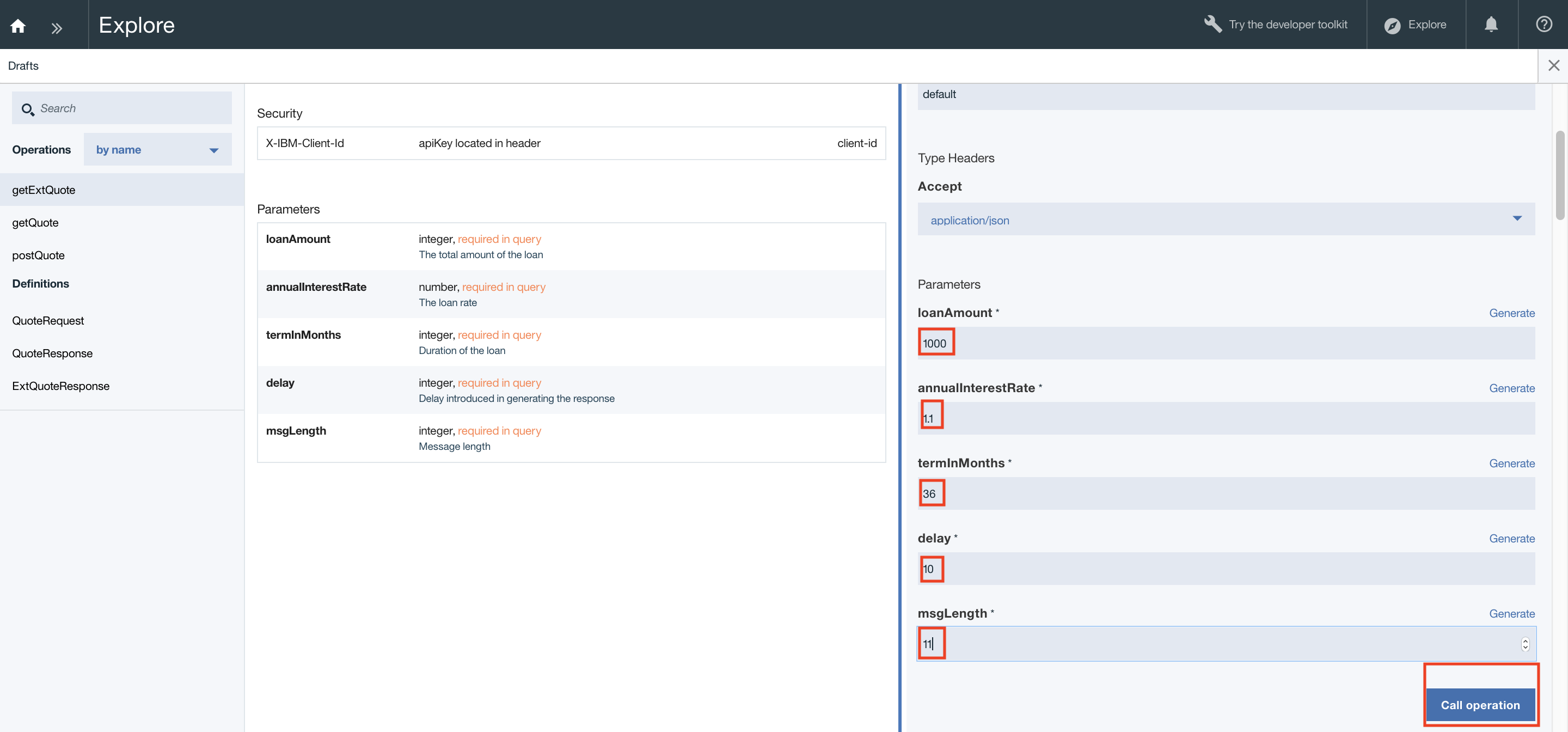
Task: Select the getQuote operation
Action: [x=122, y=222]
